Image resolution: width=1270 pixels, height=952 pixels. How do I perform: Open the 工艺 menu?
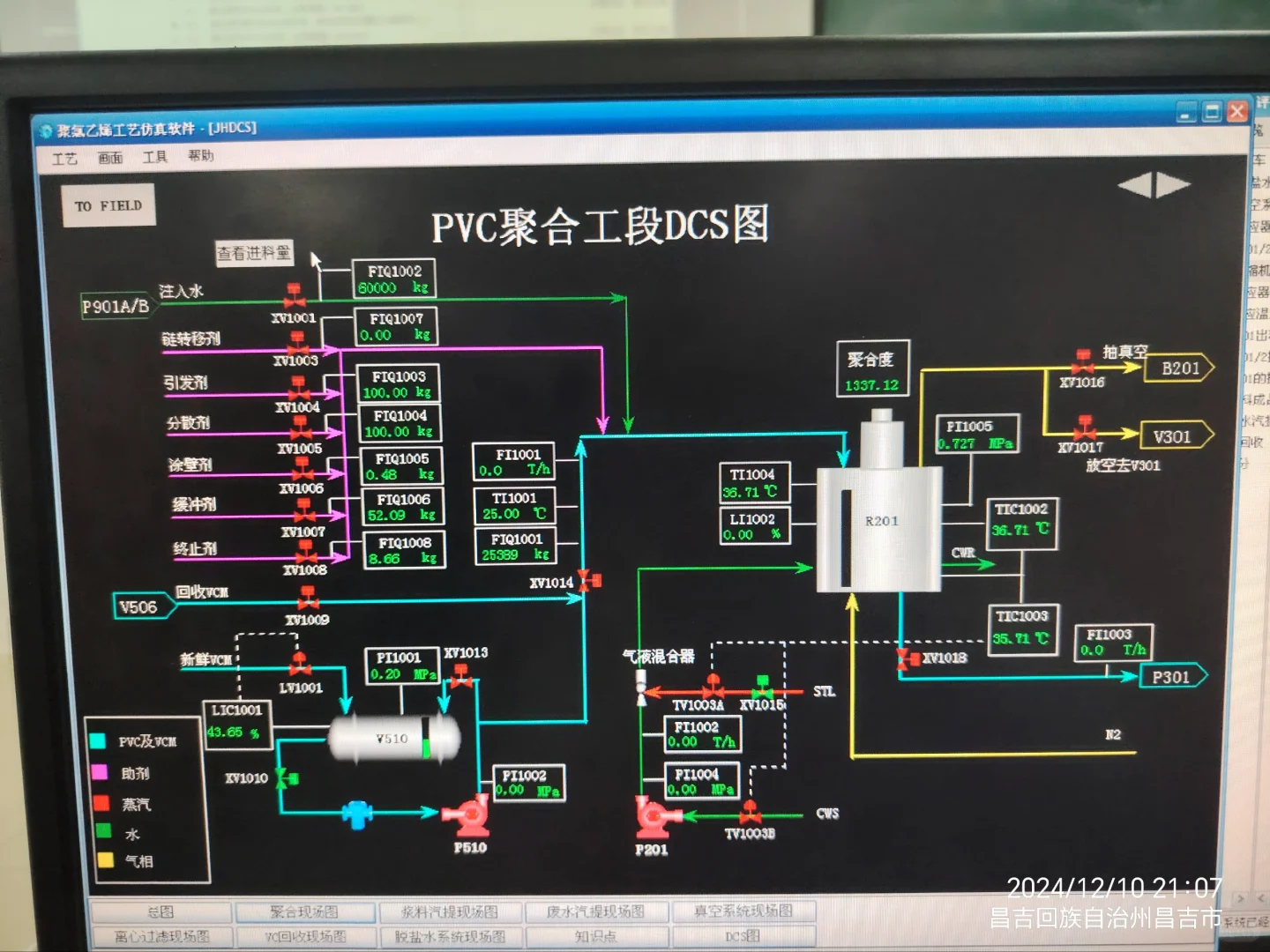64,159
